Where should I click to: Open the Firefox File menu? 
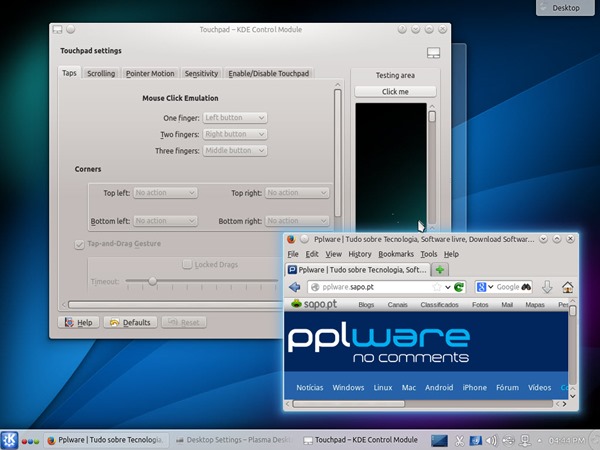tap(293, 254)
